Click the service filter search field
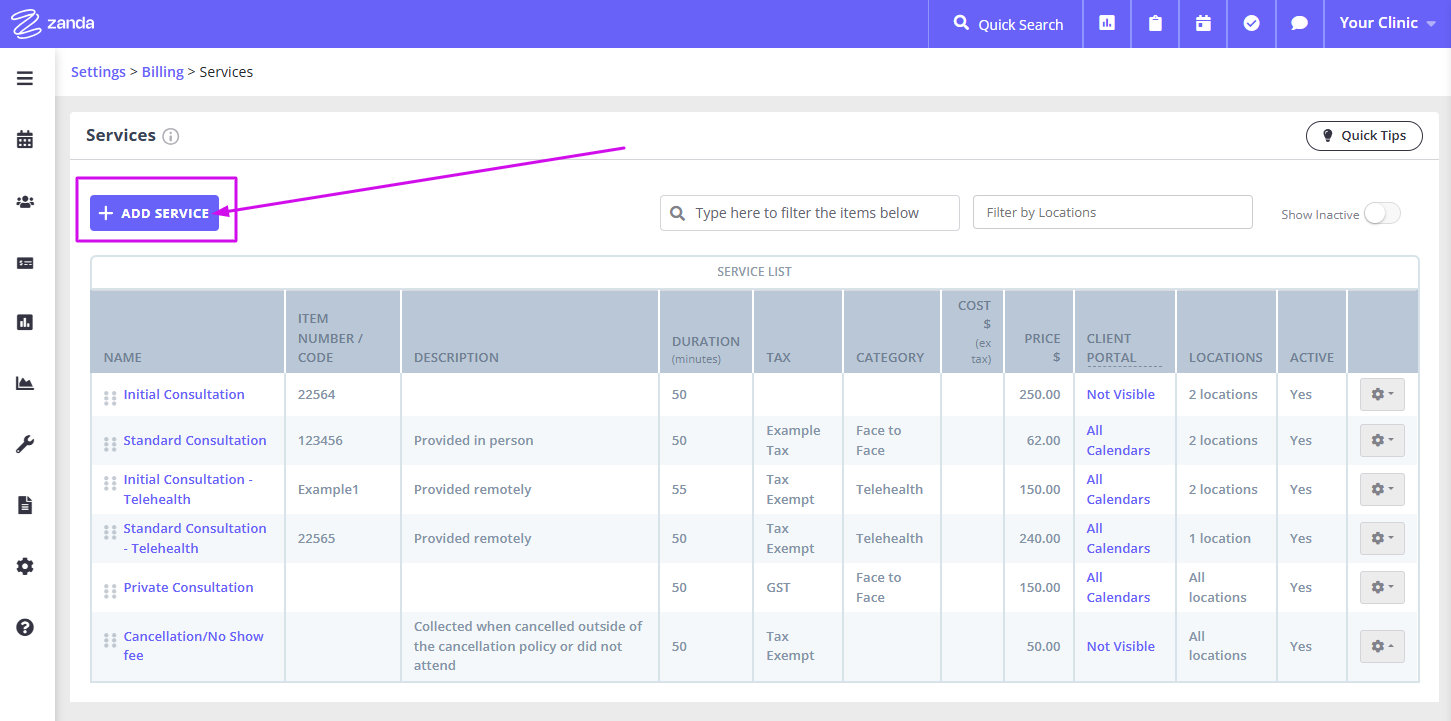 point(810,213)
